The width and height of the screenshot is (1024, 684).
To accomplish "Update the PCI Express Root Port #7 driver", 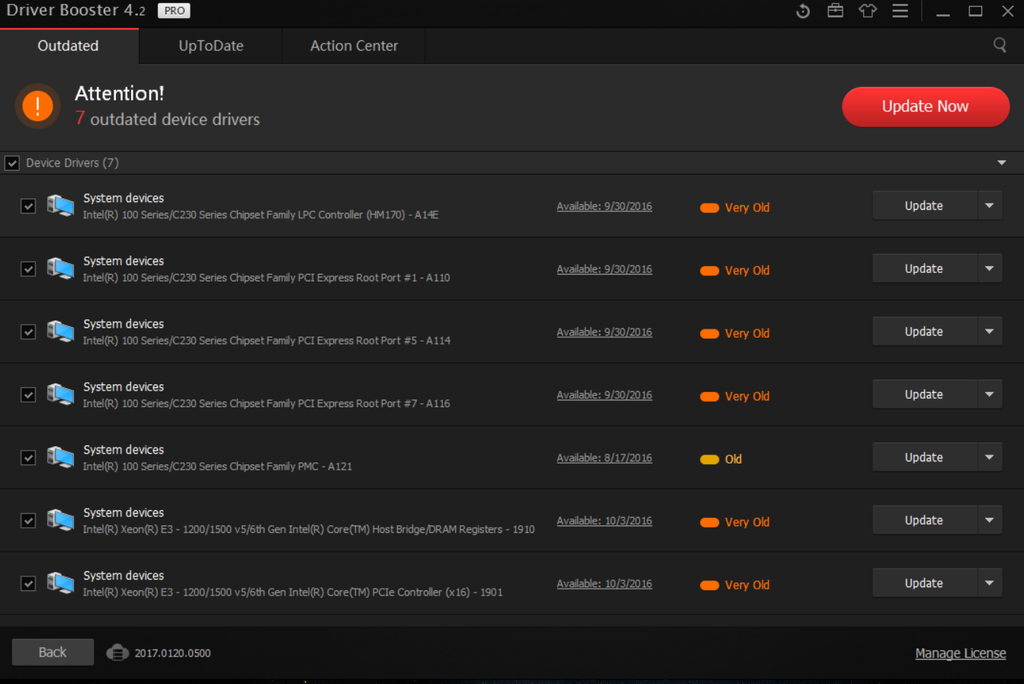I will [x=924, y=395].
